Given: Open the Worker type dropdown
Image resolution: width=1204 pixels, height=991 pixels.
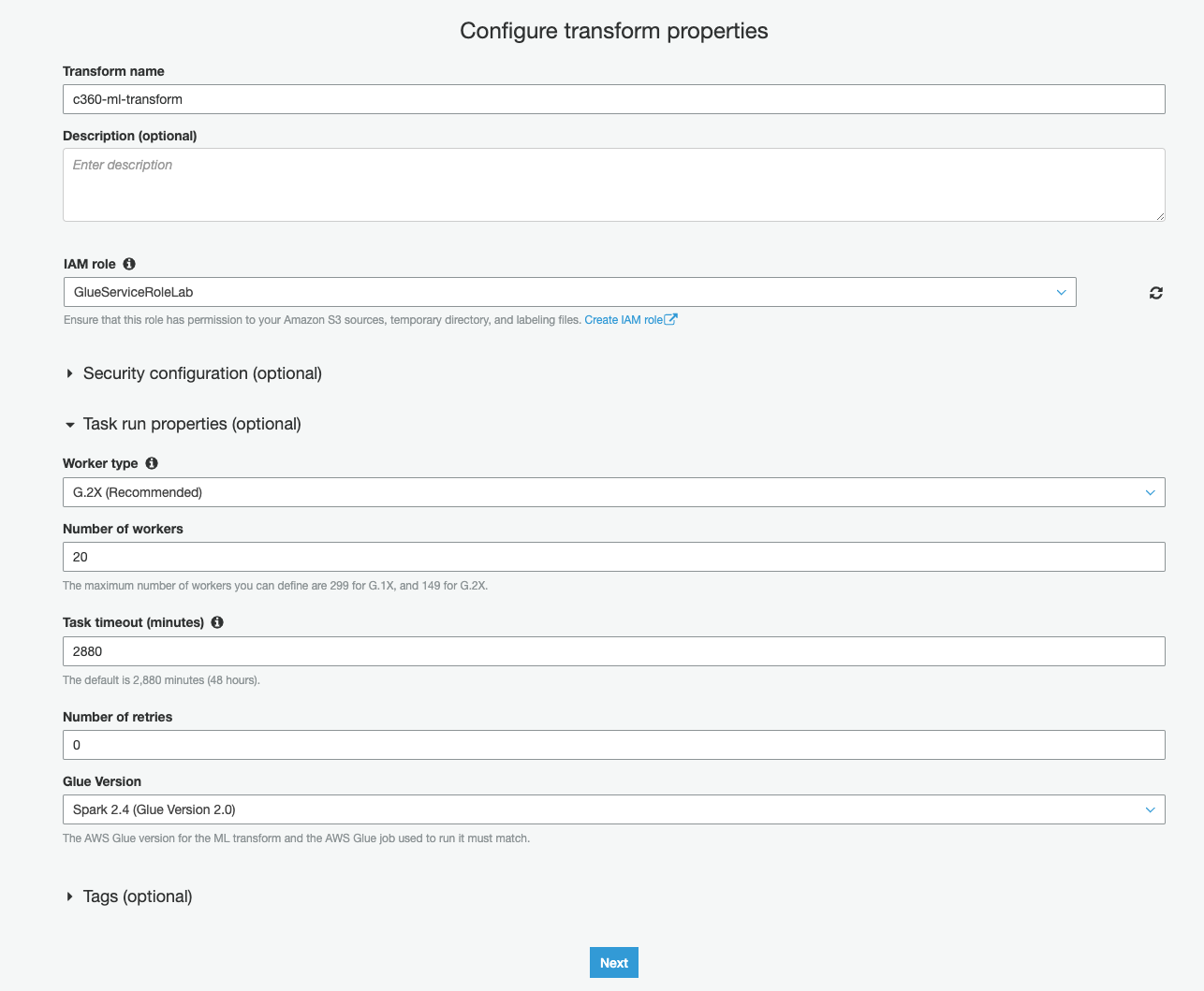Looking at the screenshot, I should coord(613,492).
